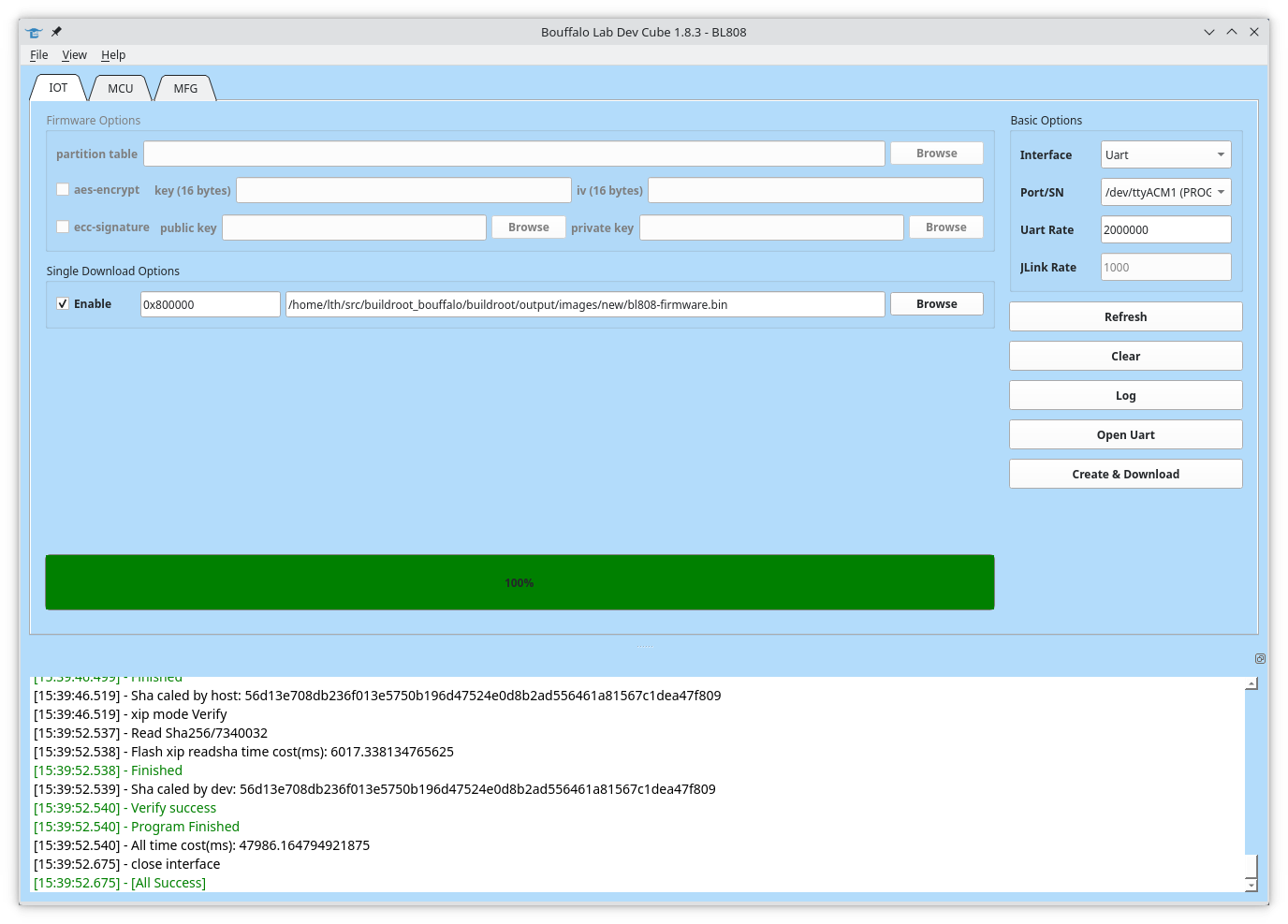
Task: Click the private key path field
Action: [771, 227]
